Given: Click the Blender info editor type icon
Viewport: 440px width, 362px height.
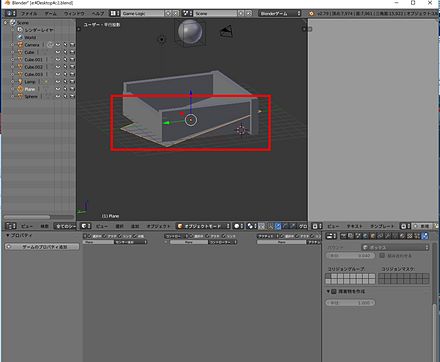Looking at the screenshot, I should pyautogui.click(x=10, y=13).
